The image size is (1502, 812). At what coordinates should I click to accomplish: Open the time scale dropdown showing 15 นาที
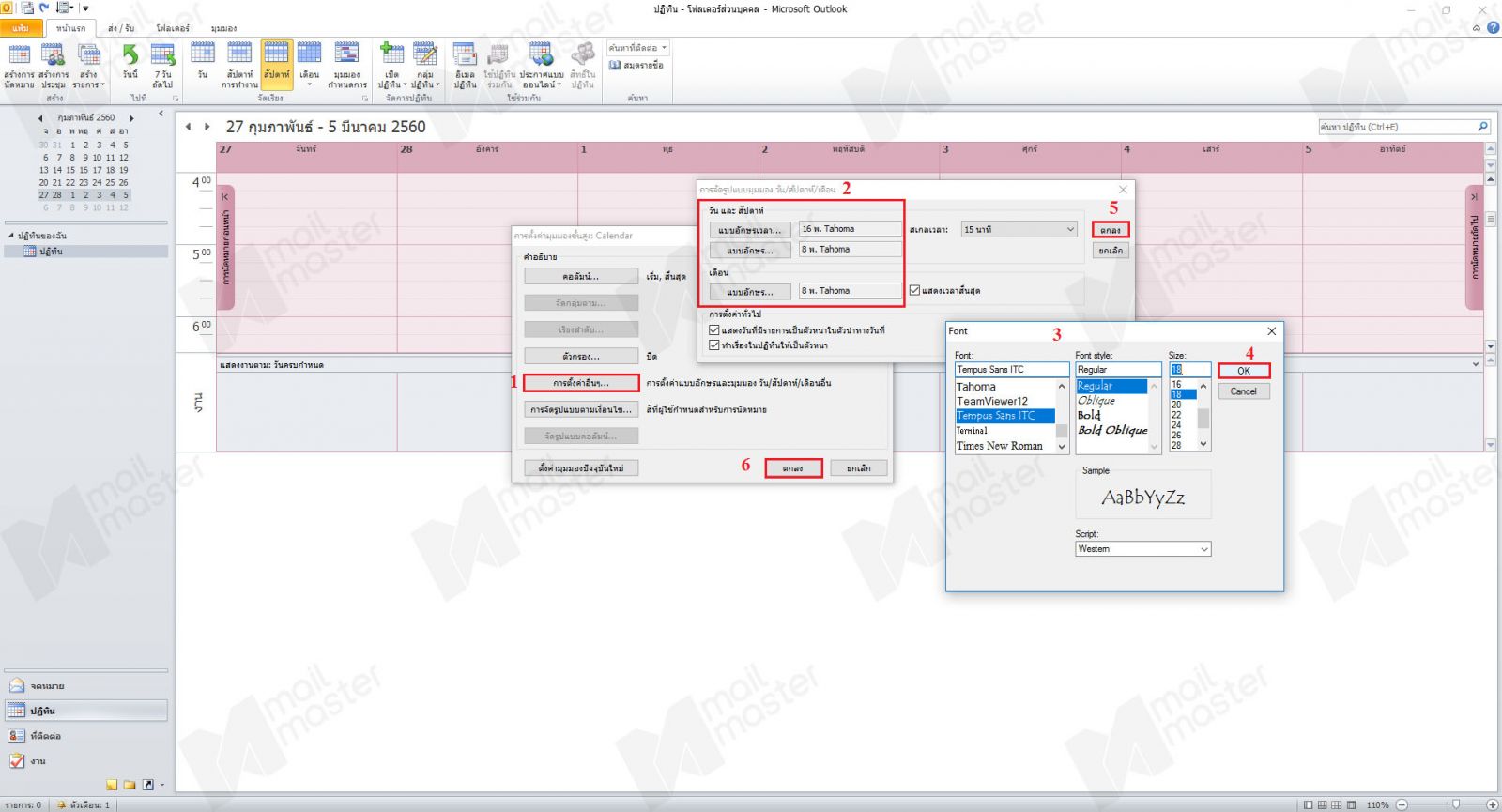(1019, 229)
